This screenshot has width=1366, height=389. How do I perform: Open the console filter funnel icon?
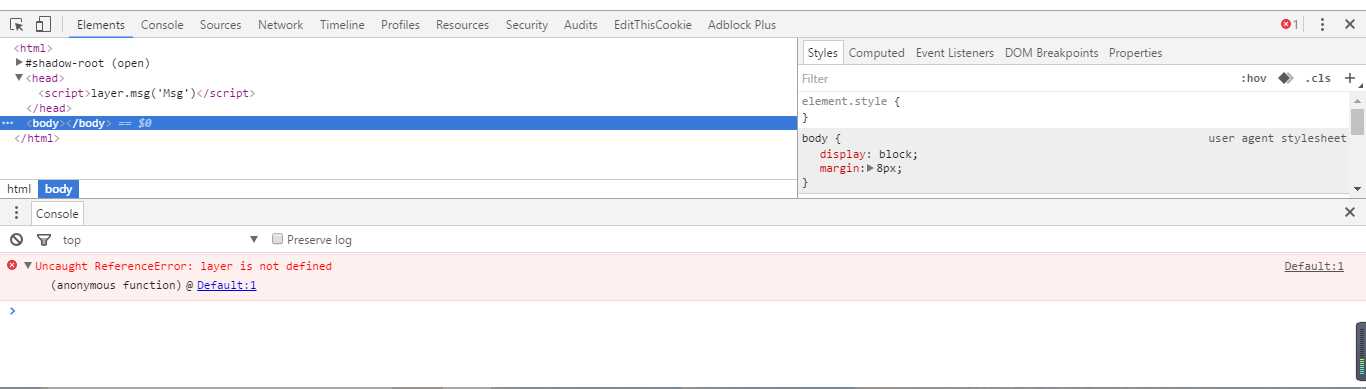(x=43, y=240)
